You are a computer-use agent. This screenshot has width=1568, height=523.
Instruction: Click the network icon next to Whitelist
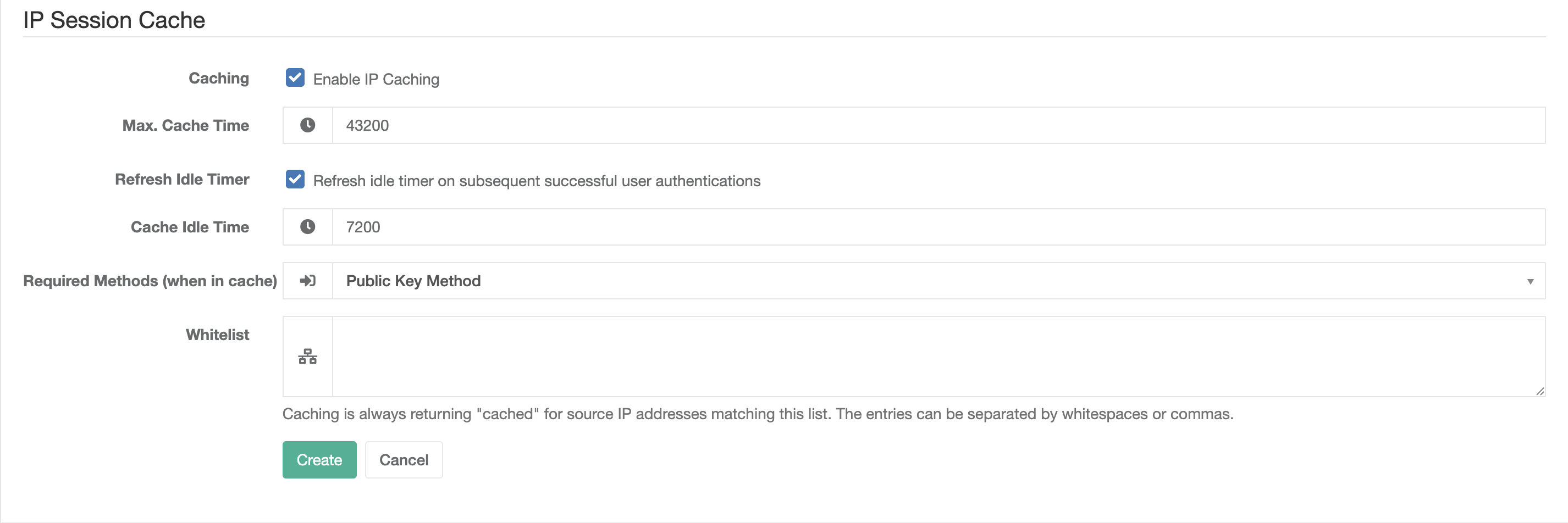coord(307,357)
